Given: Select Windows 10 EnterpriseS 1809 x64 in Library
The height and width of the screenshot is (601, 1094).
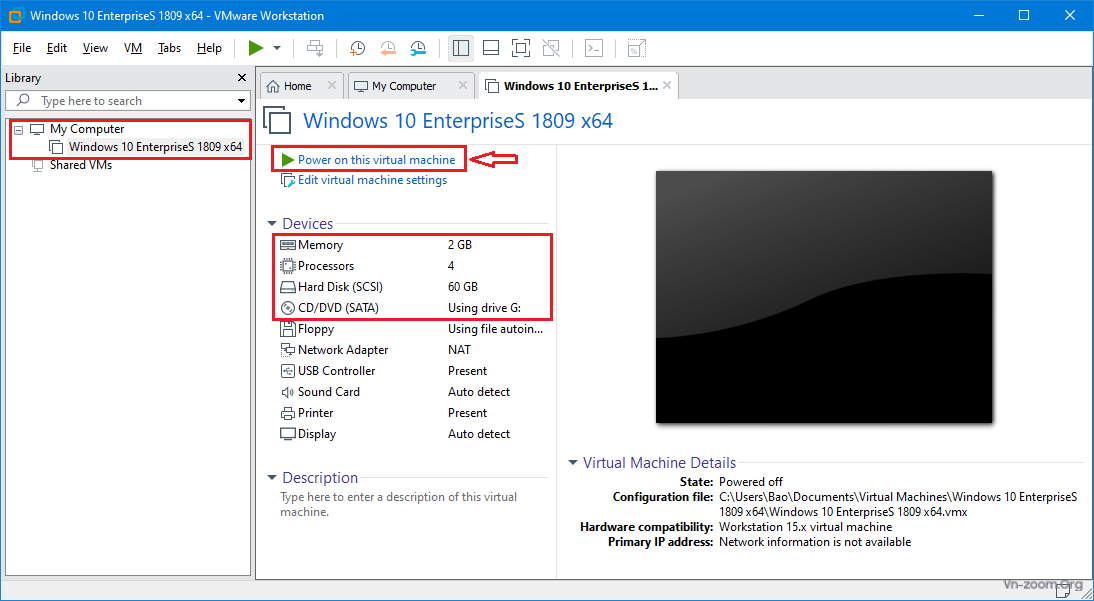Looking at the screenshot, I should click(x=156, y=147).
